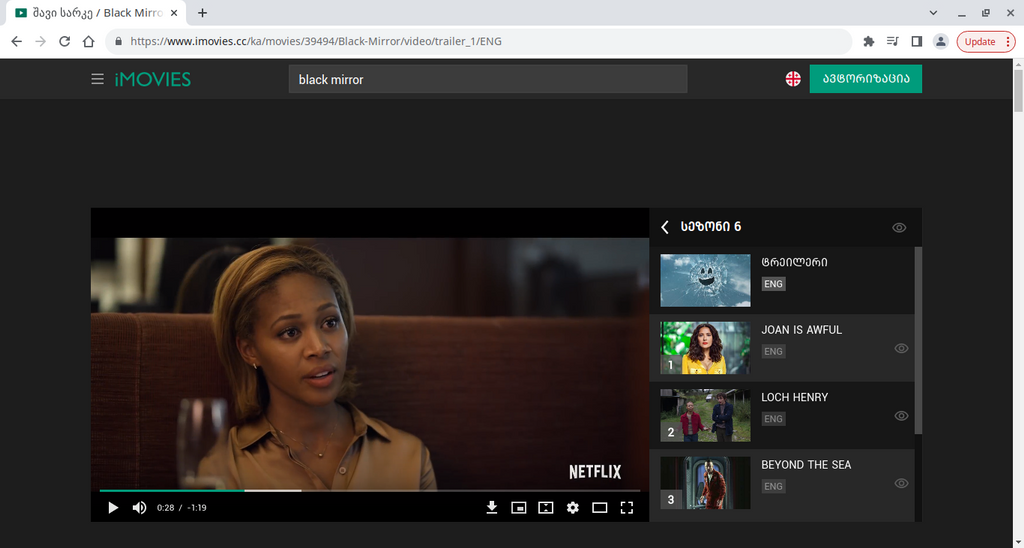Click the red Update button in Chrome

click(986, 41)
